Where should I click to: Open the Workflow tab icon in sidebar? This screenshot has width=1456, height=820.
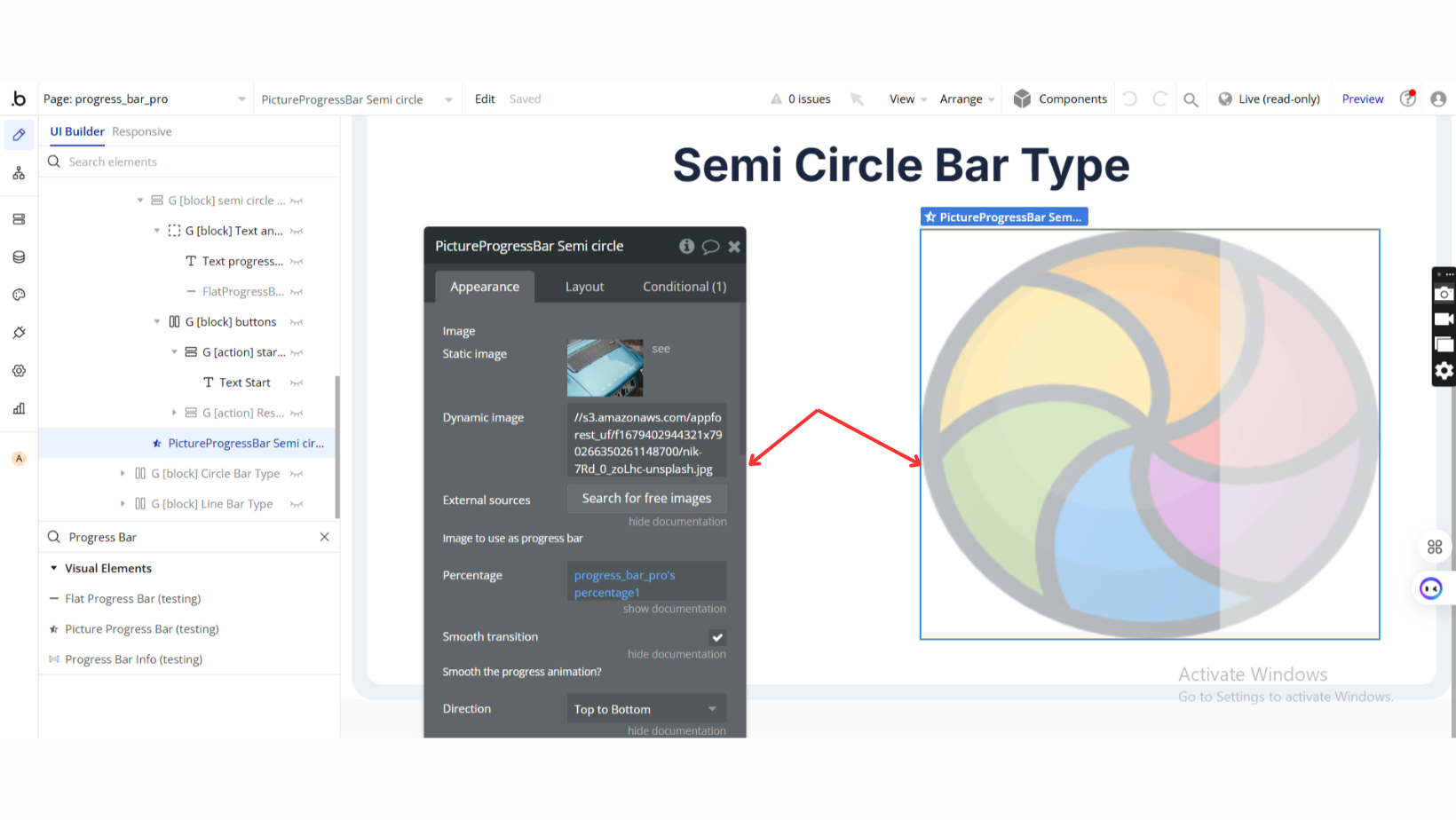[x=19, y=174]
